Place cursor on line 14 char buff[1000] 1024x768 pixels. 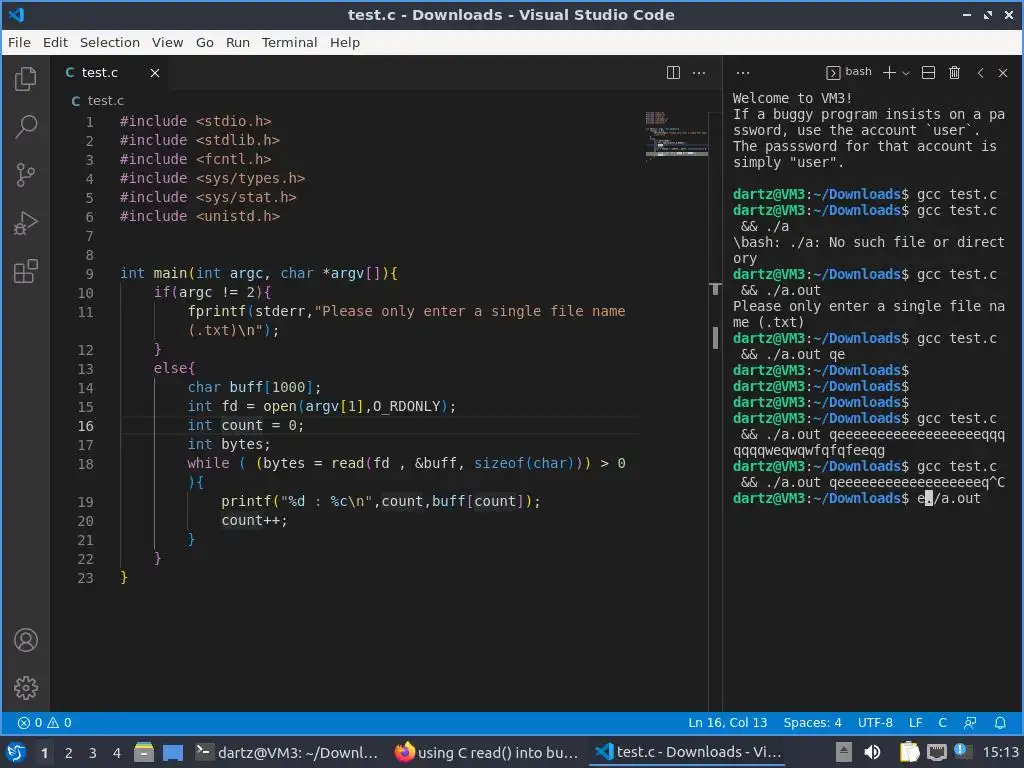pos(254,387)
